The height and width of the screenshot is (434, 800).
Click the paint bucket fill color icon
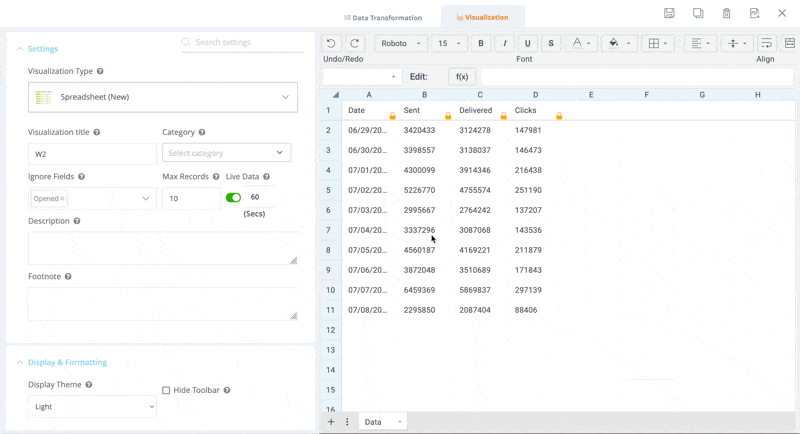pos(614,43)
